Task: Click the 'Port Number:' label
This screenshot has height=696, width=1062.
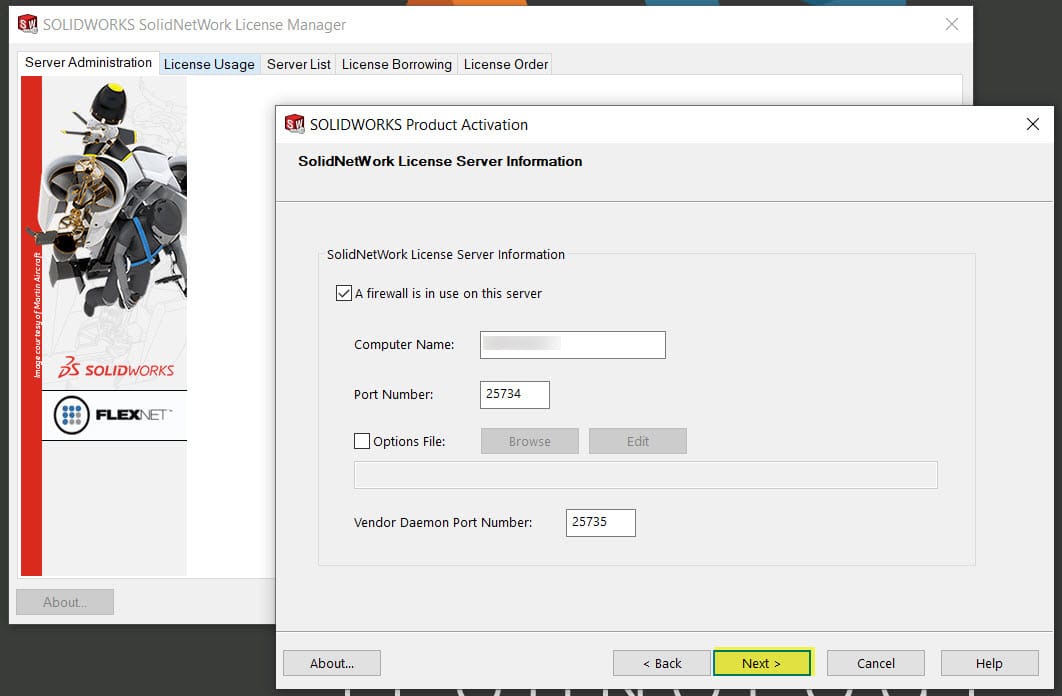Action: (394, 395)
